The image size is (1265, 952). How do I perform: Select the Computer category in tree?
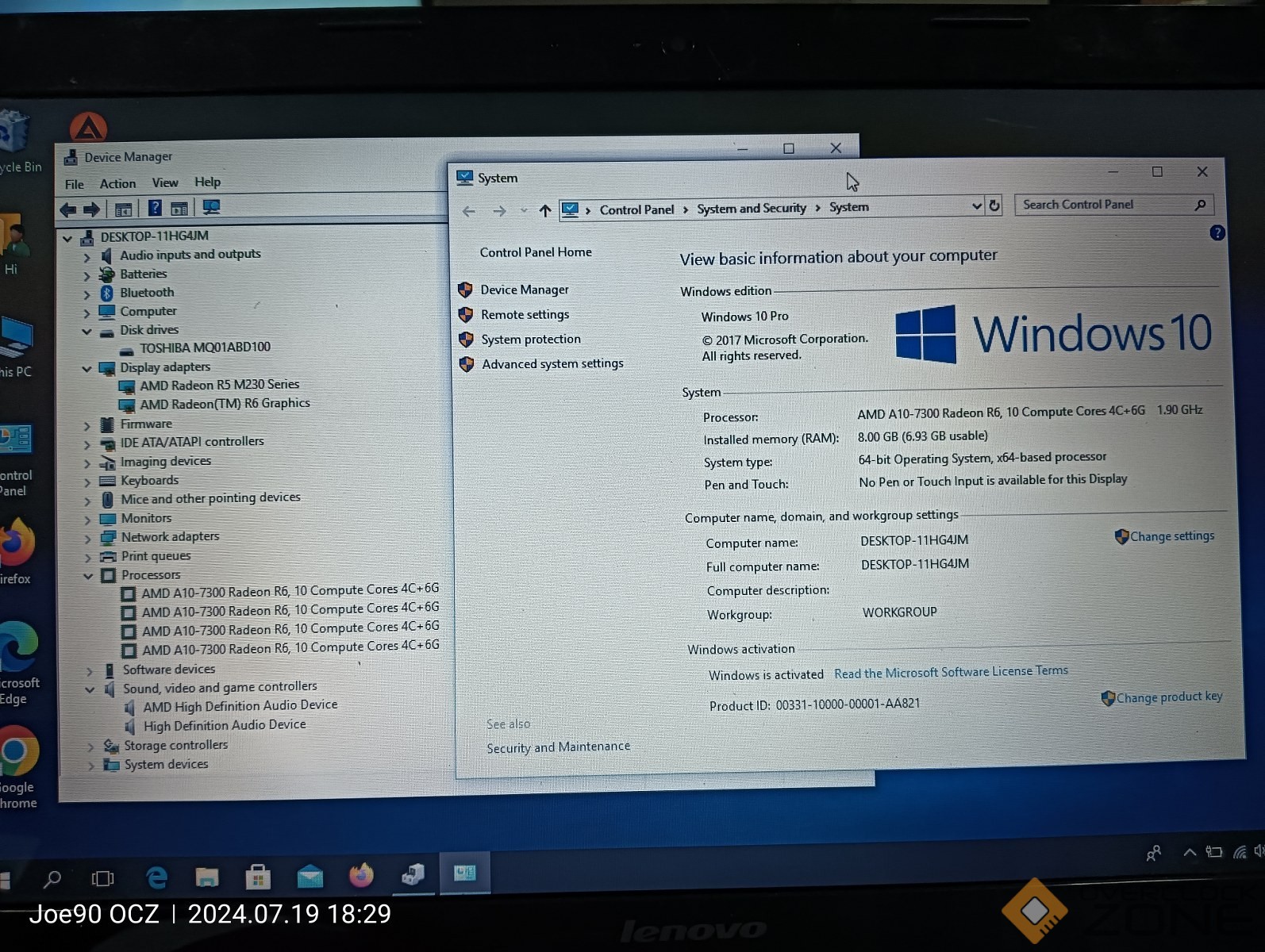tap(148, 312)
